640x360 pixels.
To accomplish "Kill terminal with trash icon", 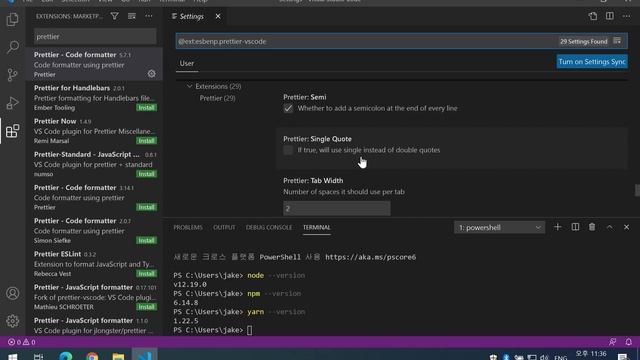I will [592, 227].
